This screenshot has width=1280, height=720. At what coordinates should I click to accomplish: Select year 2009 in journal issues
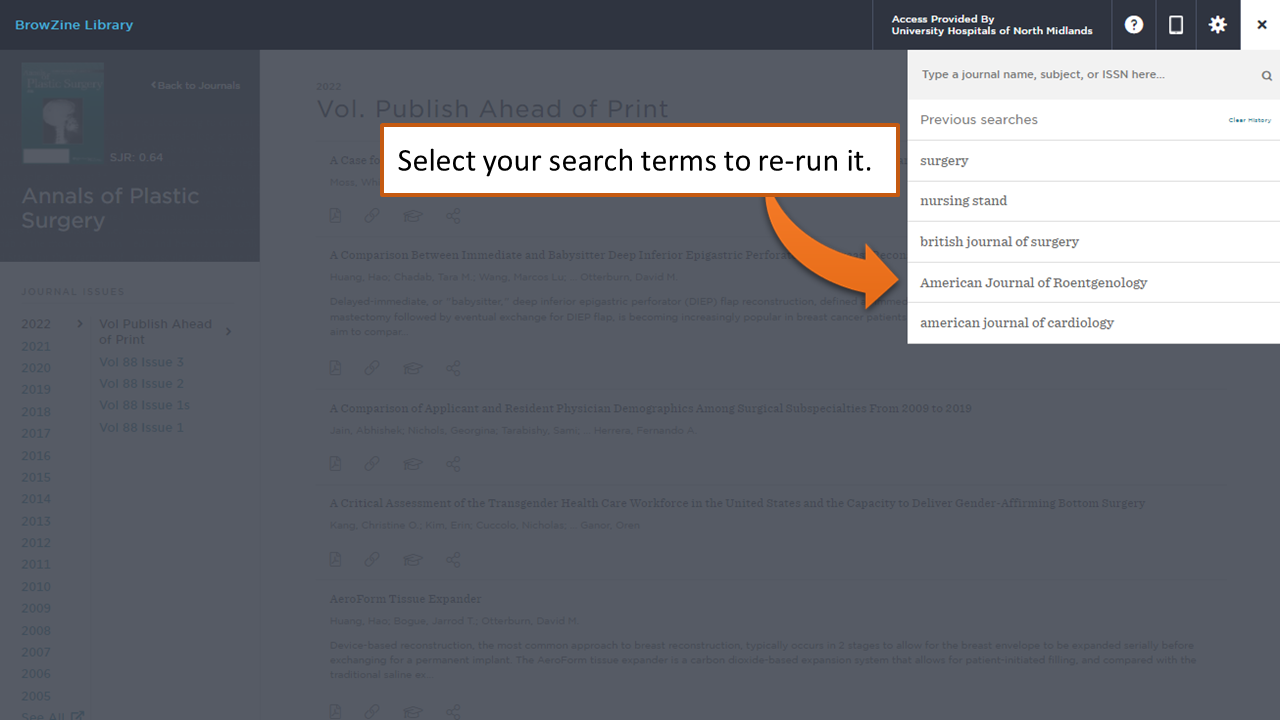click(36, 608)
